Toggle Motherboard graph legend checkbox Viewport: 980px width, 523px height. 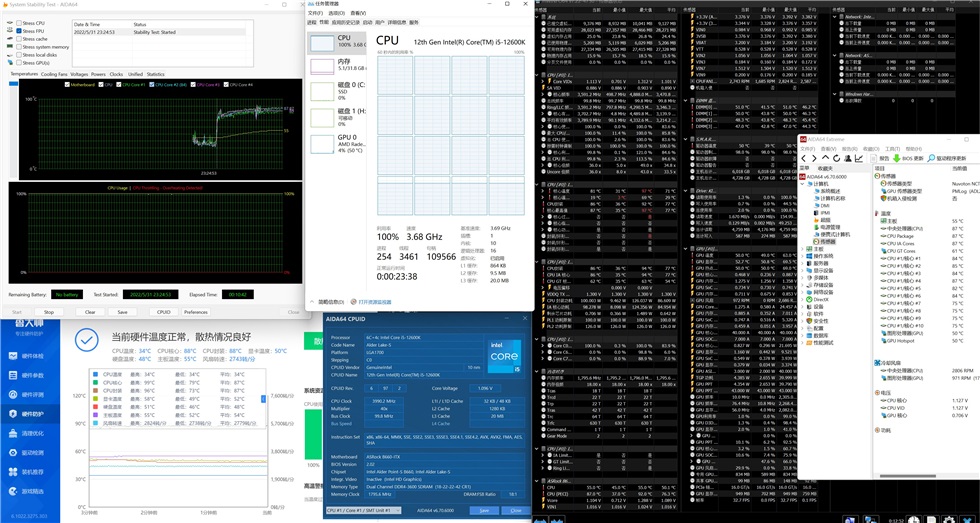tap(68, 85)
